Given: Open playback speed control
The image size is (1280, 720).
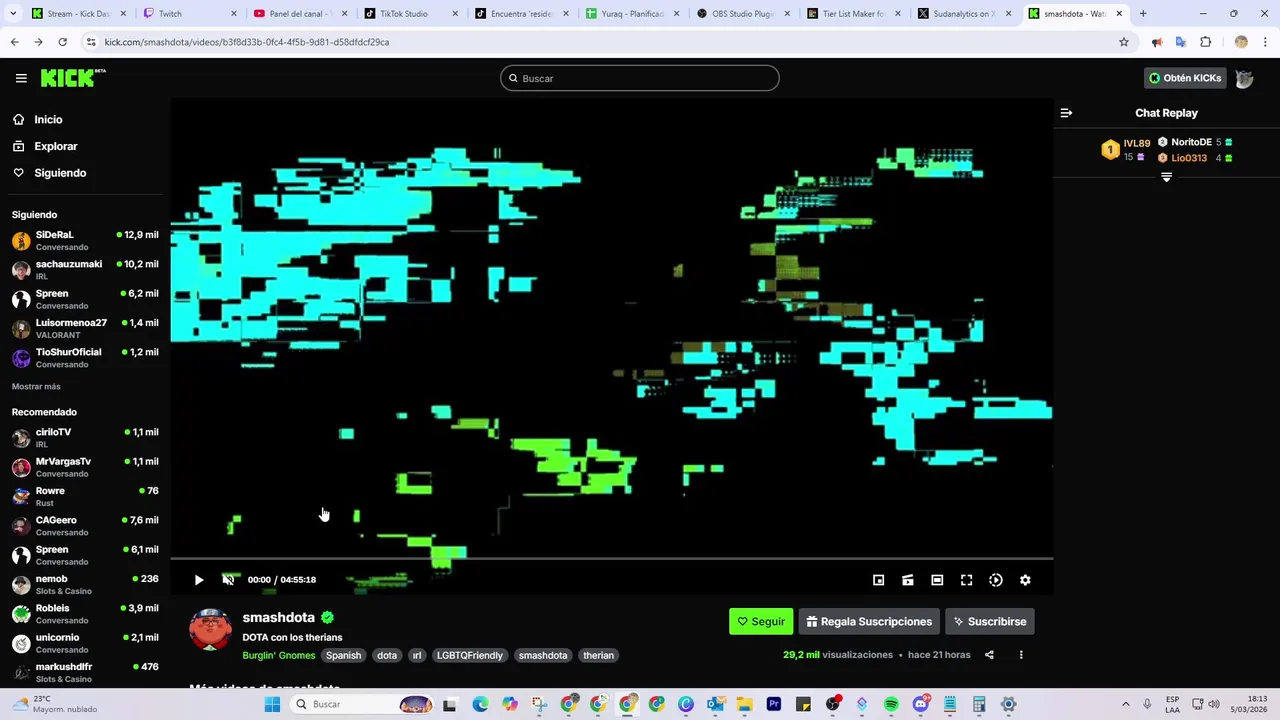Looking at the screenshot, I should [996, 580].
